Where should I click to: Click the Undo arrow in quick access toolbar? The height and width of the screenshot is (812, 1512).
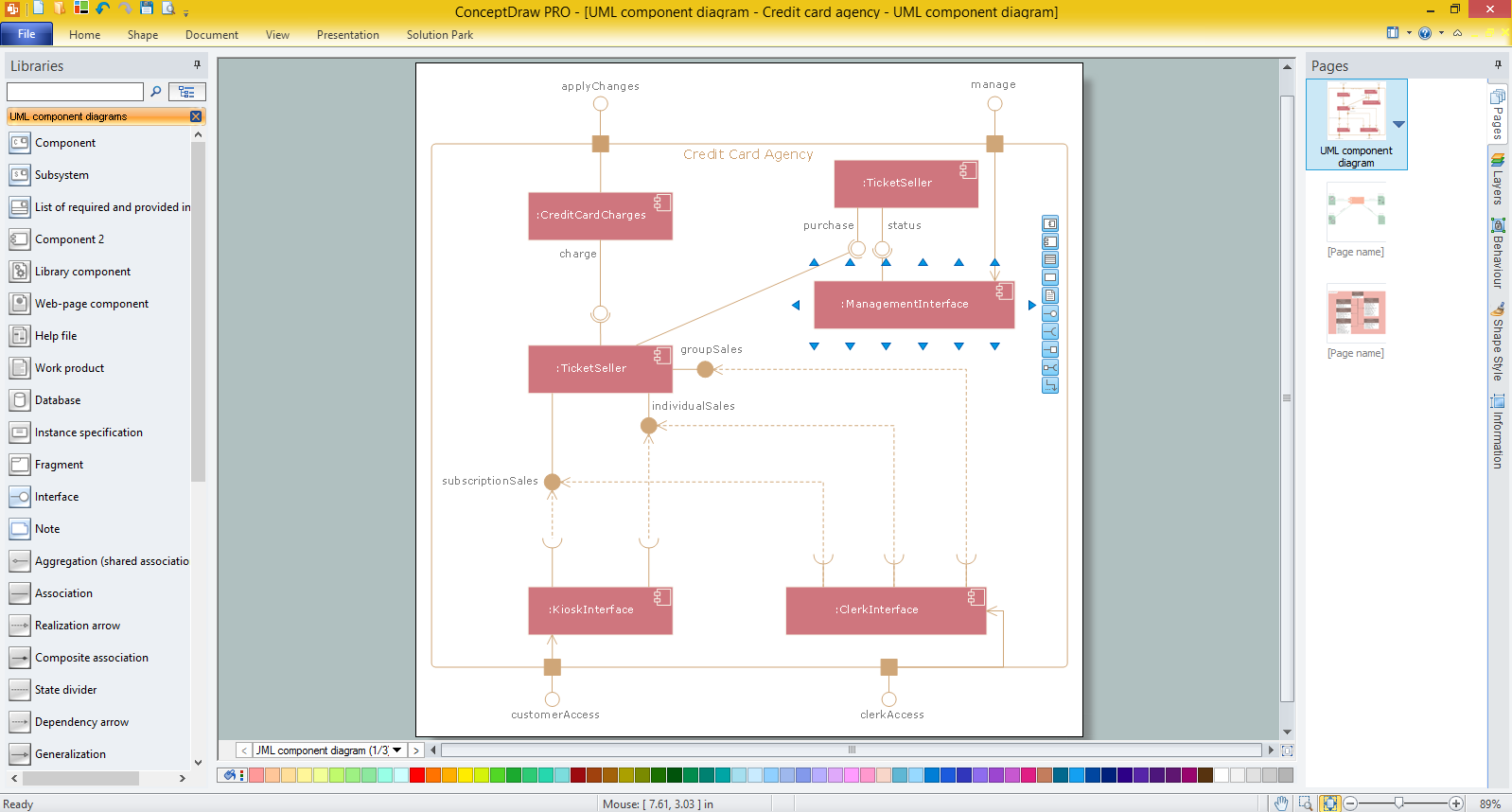pos(103,9)
